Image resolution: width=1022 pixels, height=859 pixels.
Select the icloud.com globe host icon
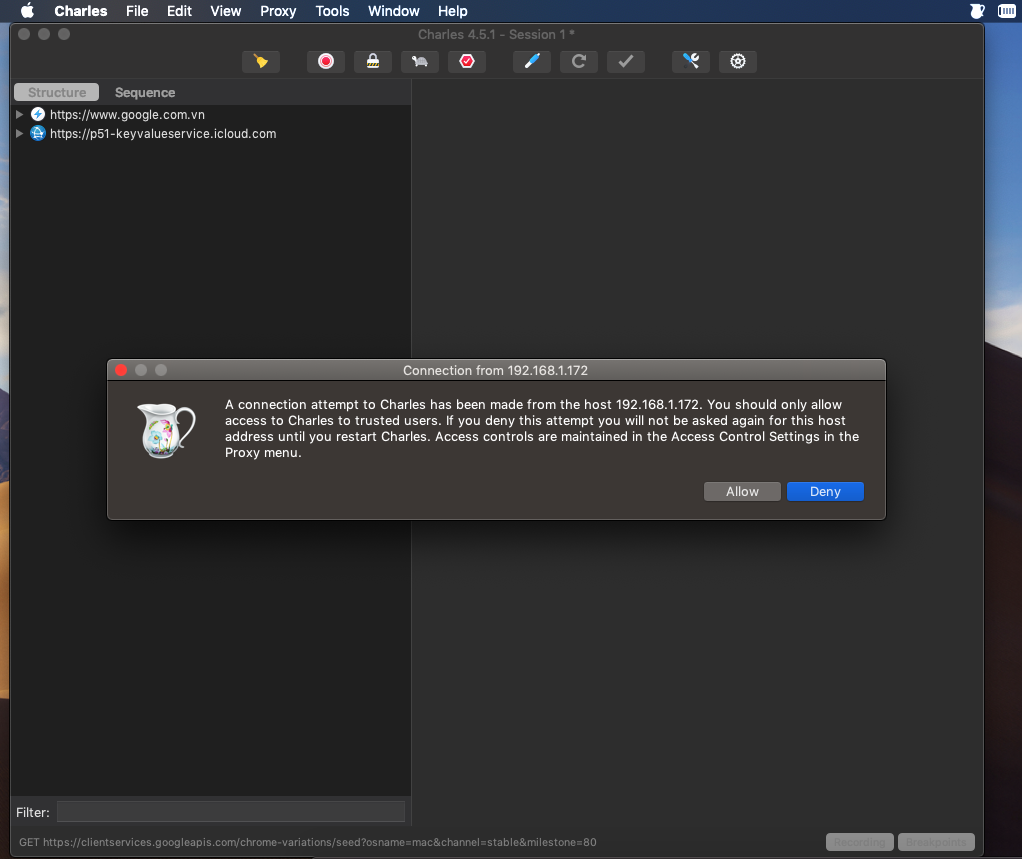[38, 134]
